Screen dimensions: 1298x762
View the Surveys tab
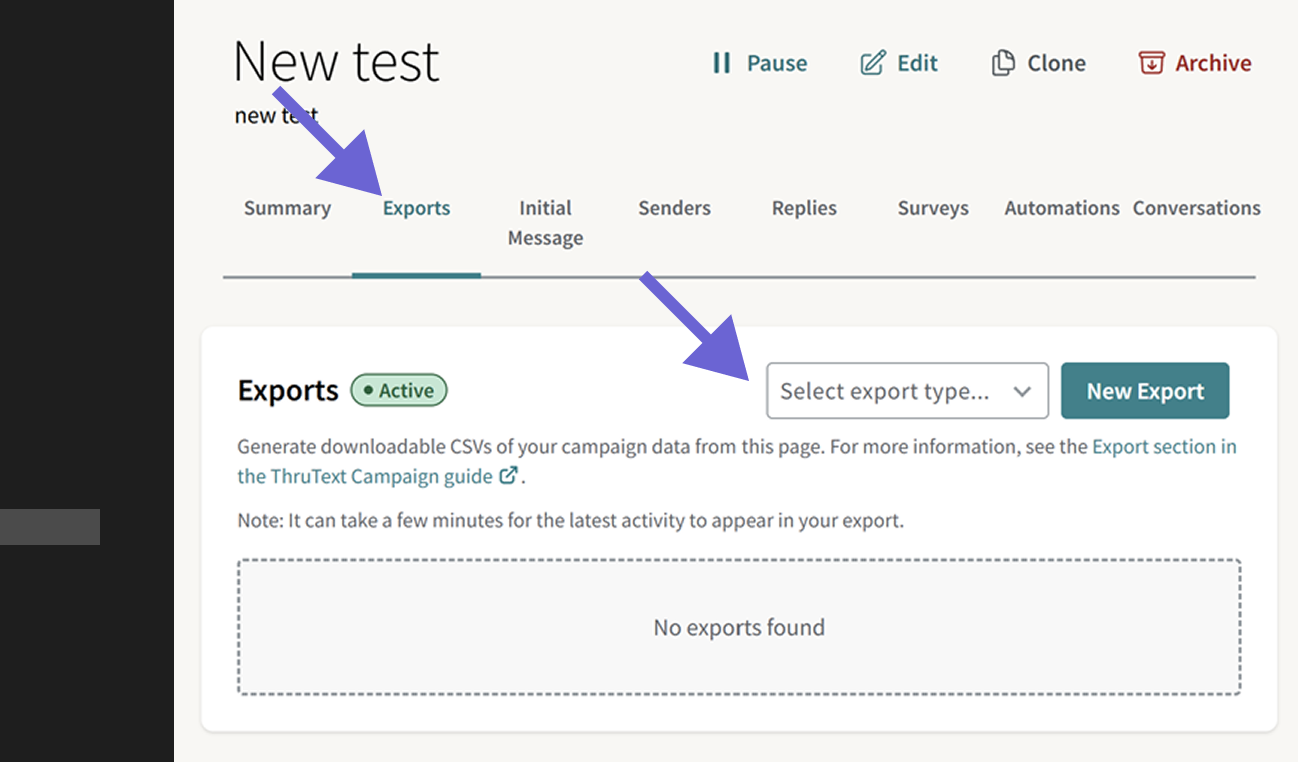click(x=933, y=208)
